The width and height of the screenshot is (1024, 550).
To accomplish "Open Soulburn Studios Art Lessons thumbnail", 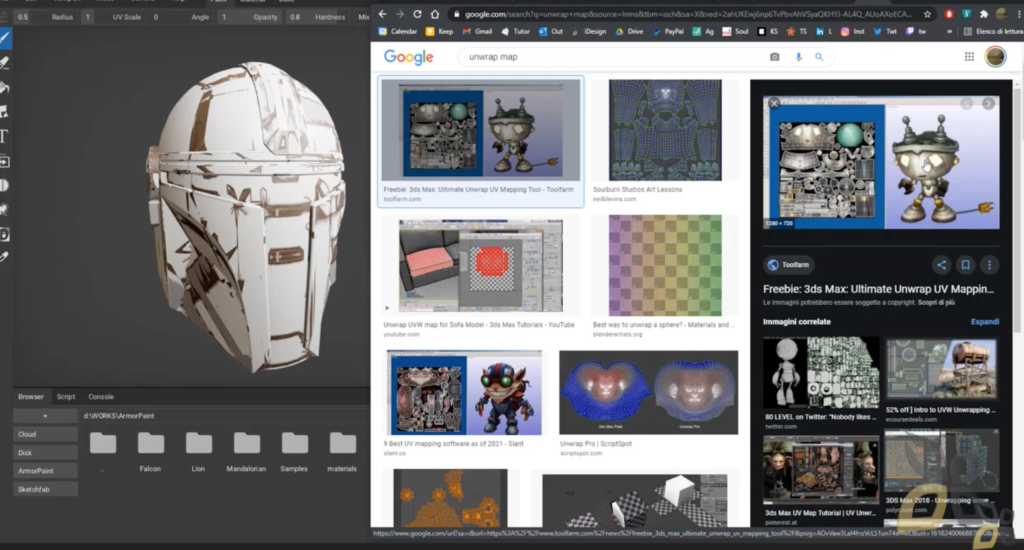I will click(665, 130).
